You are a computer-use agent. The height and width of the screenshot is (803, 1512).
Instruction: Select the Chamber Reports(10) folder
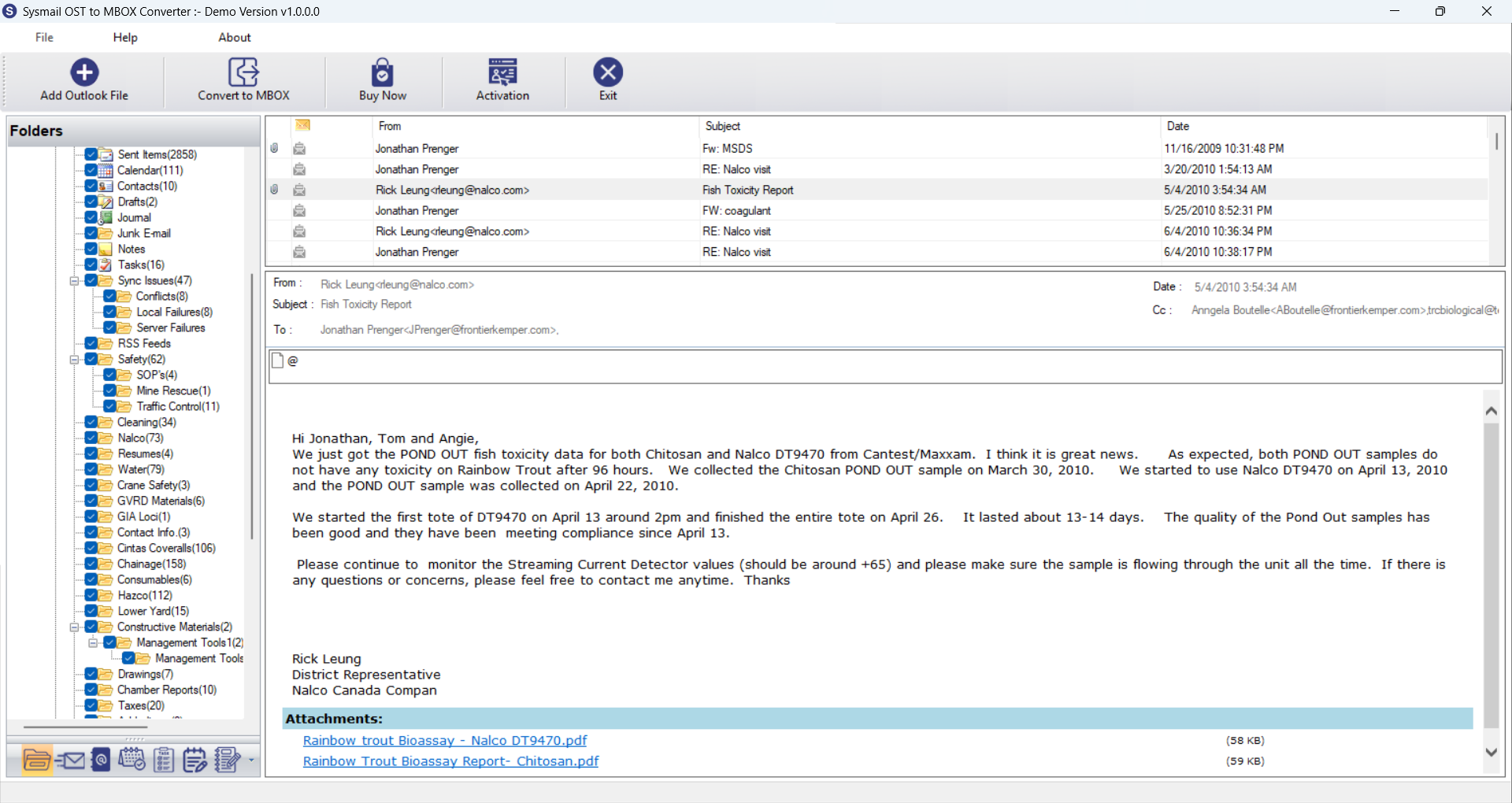[167, 690]
